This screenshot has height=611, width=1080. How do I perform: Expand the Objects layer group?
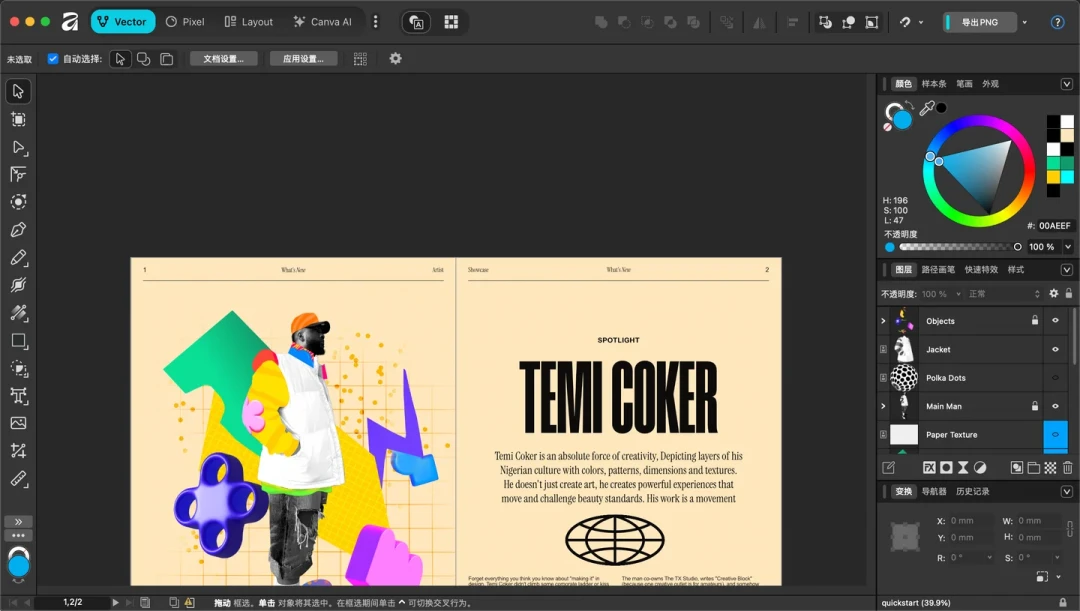tap(883, 321)
